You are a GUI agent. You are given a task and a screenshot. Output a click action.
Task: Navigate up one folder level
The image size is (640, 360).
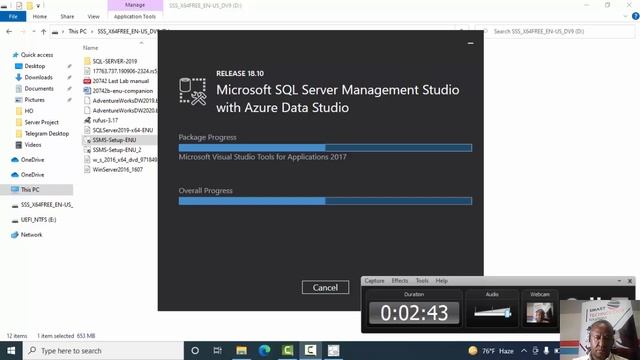pyautogui.click(x=43, y=31)
